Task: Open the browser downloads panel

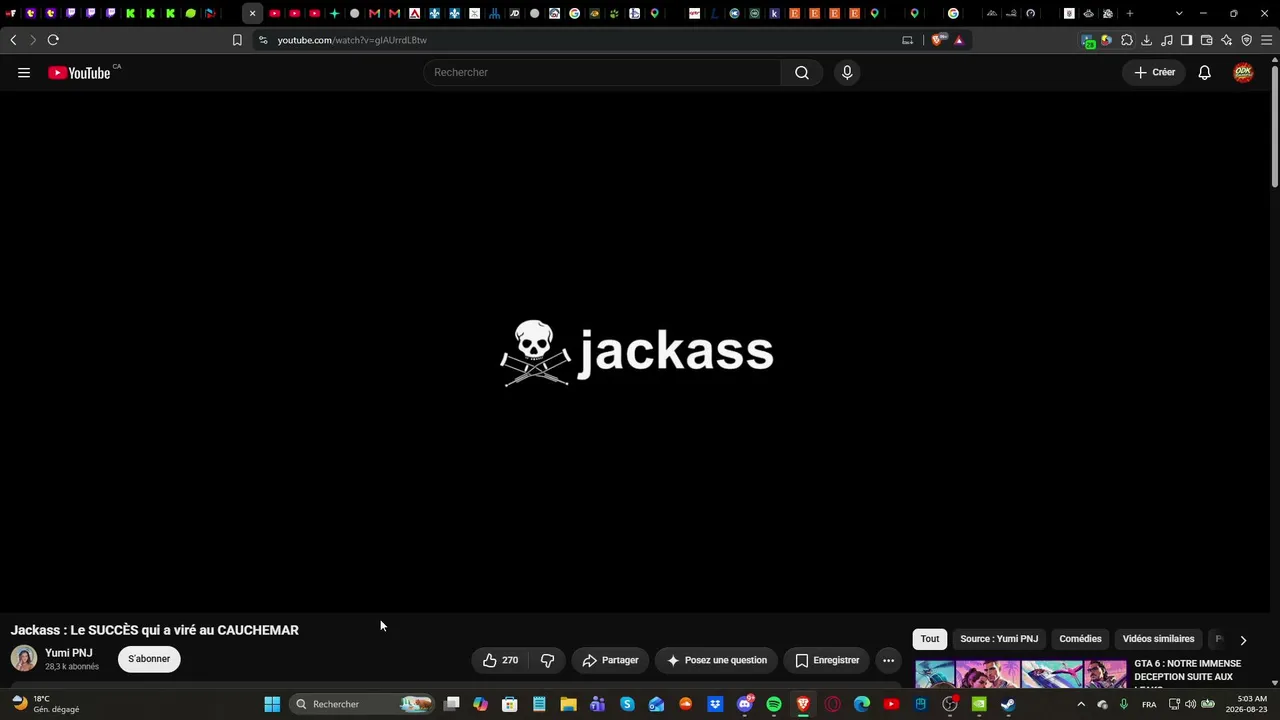Action: point(1147,40)
